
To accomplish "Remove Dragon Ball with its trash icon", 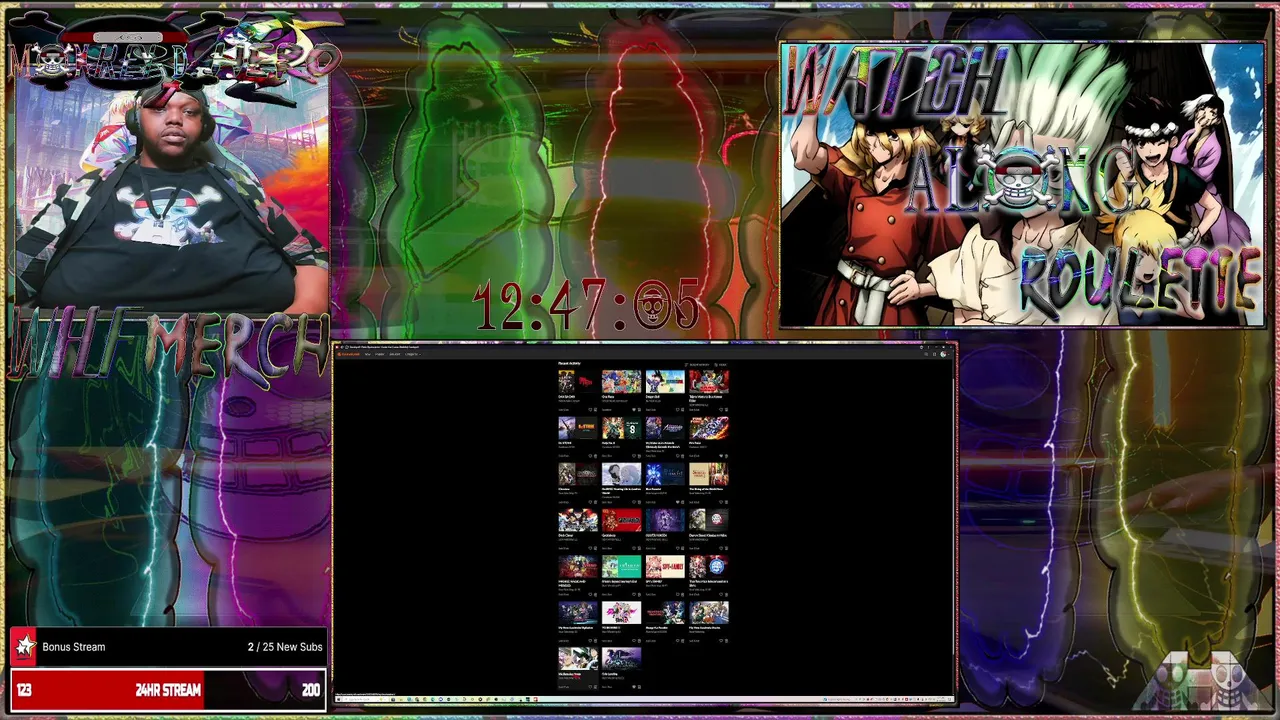I will tap(682, 410).
